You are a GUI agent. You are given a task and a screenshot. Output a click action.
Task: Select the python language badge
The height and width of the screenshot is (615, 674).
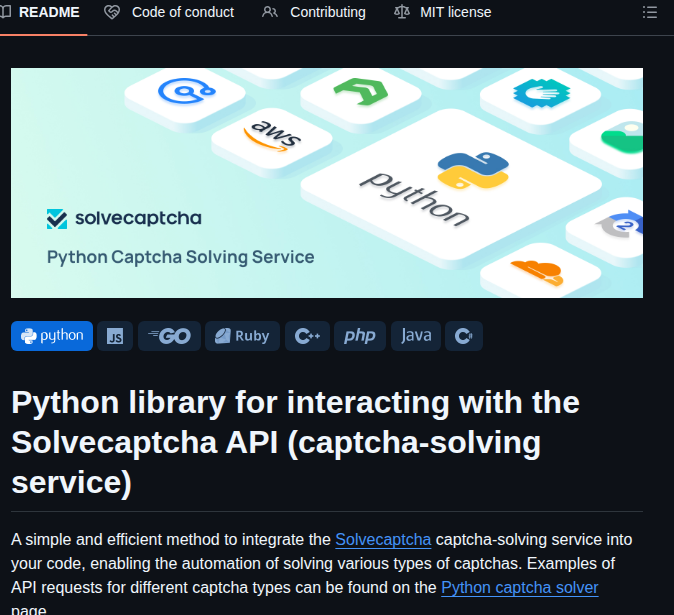52,336
